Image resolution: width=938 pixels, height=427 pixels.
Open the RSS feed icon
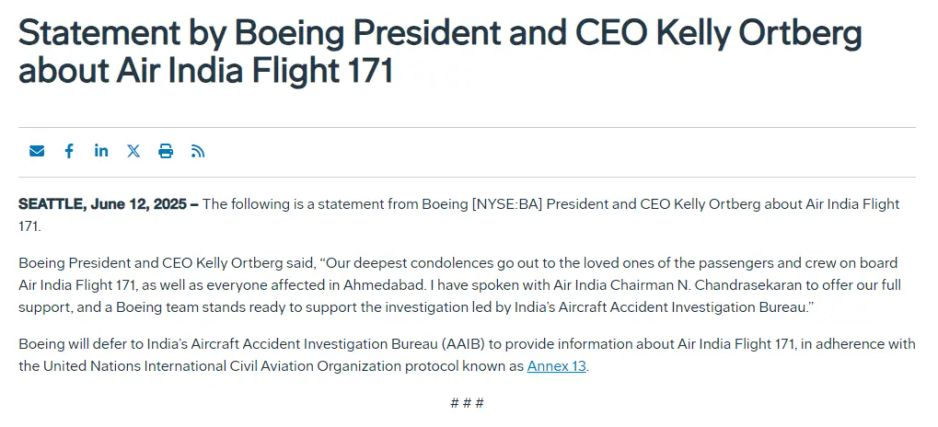coord(198,151)
